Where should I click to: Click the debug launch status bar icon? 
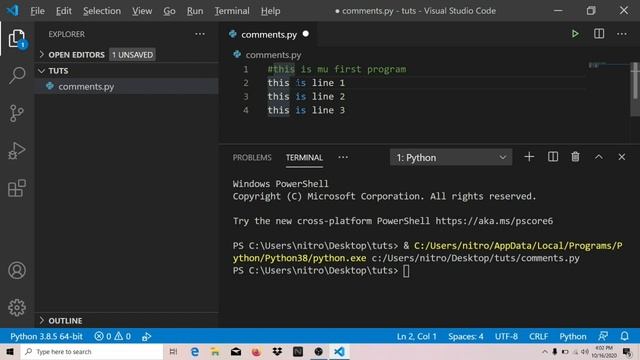click(147, 336)
